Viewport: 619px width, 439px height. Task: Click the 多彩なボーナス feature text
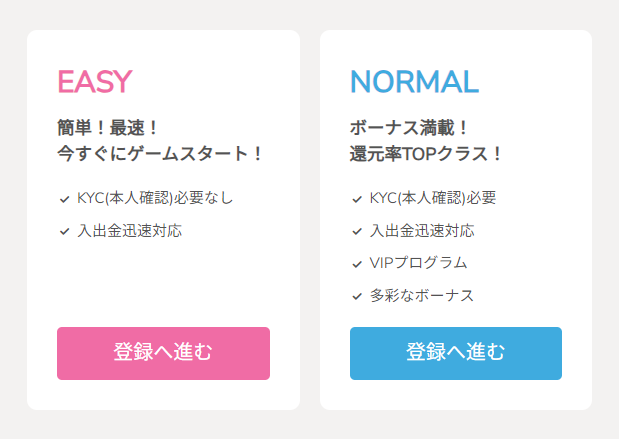click(x=421, y=295)
